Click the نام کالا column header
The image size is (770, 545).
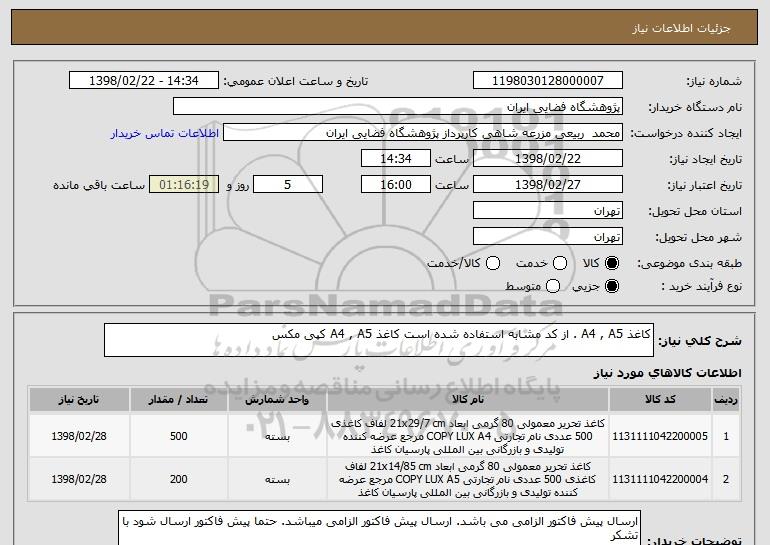[x=468, y=400]
